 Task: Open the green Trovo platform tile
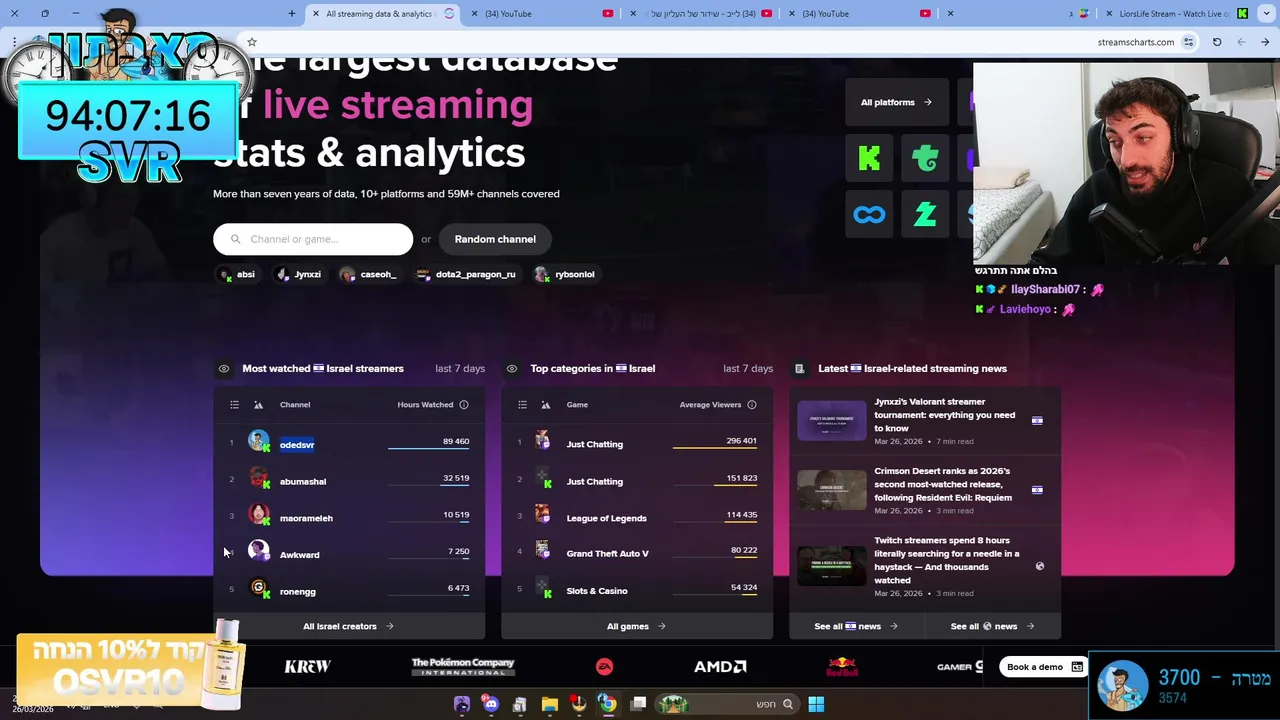(x=925, y=158)
